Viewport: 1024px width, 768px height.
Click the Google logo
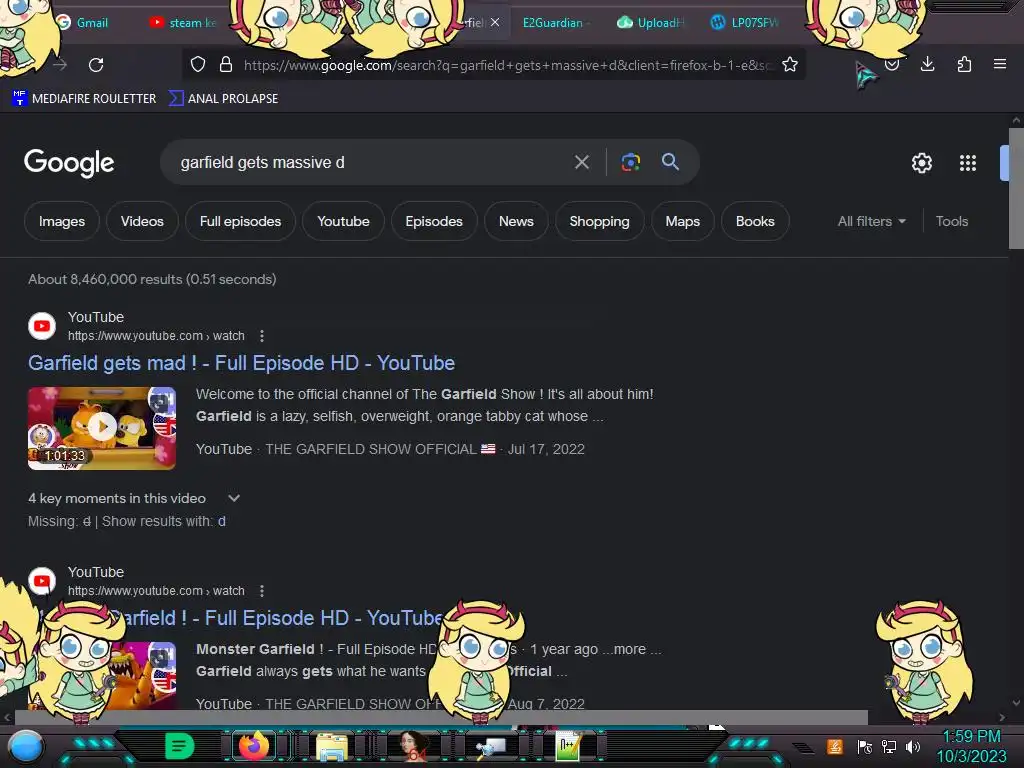coord(69,163)
